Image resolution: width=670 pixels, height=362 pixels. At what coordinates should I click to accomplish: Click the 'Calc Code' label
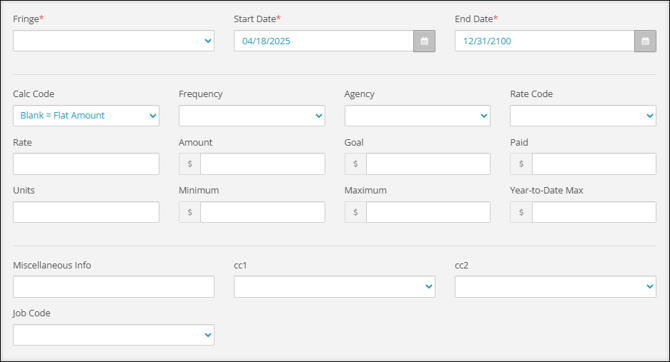33,94
